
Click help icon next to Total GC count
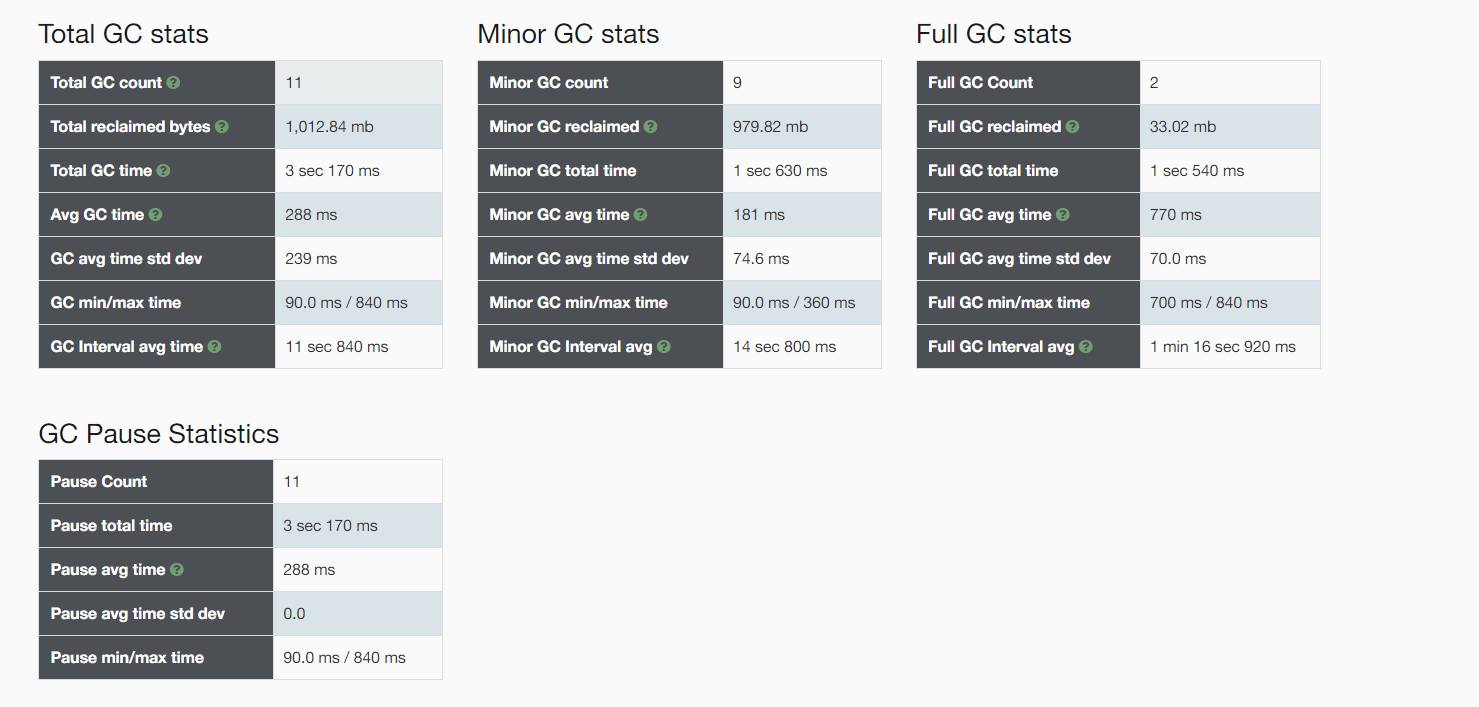click(x=174, y=83)
